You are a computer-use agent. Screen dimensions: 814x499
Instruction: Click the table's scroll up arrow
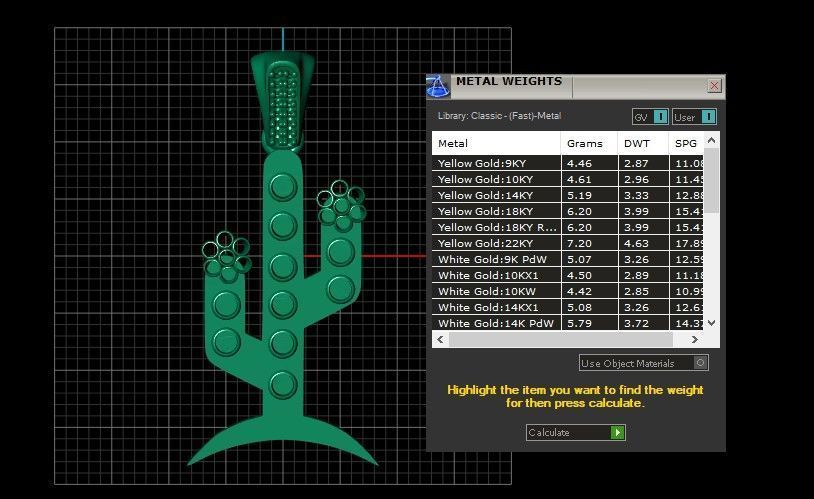click(x=712, y=140)
